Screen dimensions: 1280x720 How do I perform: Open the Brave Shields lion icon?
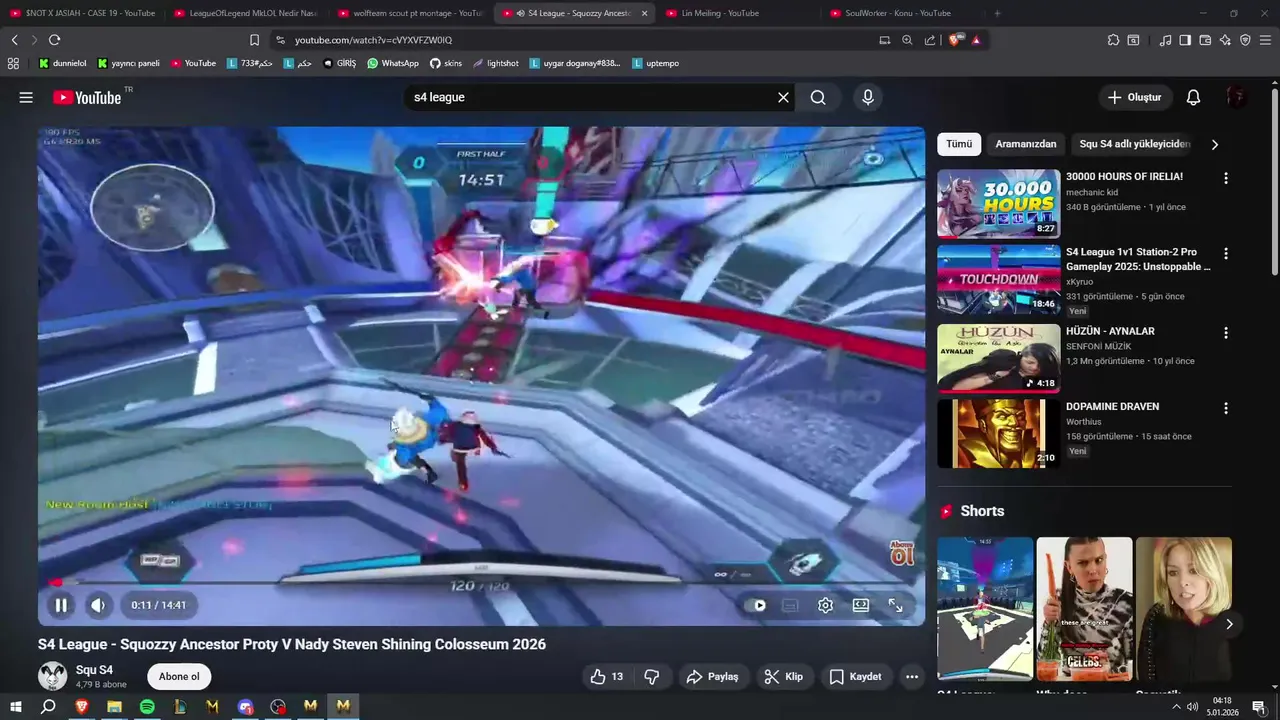coord(954,40)
